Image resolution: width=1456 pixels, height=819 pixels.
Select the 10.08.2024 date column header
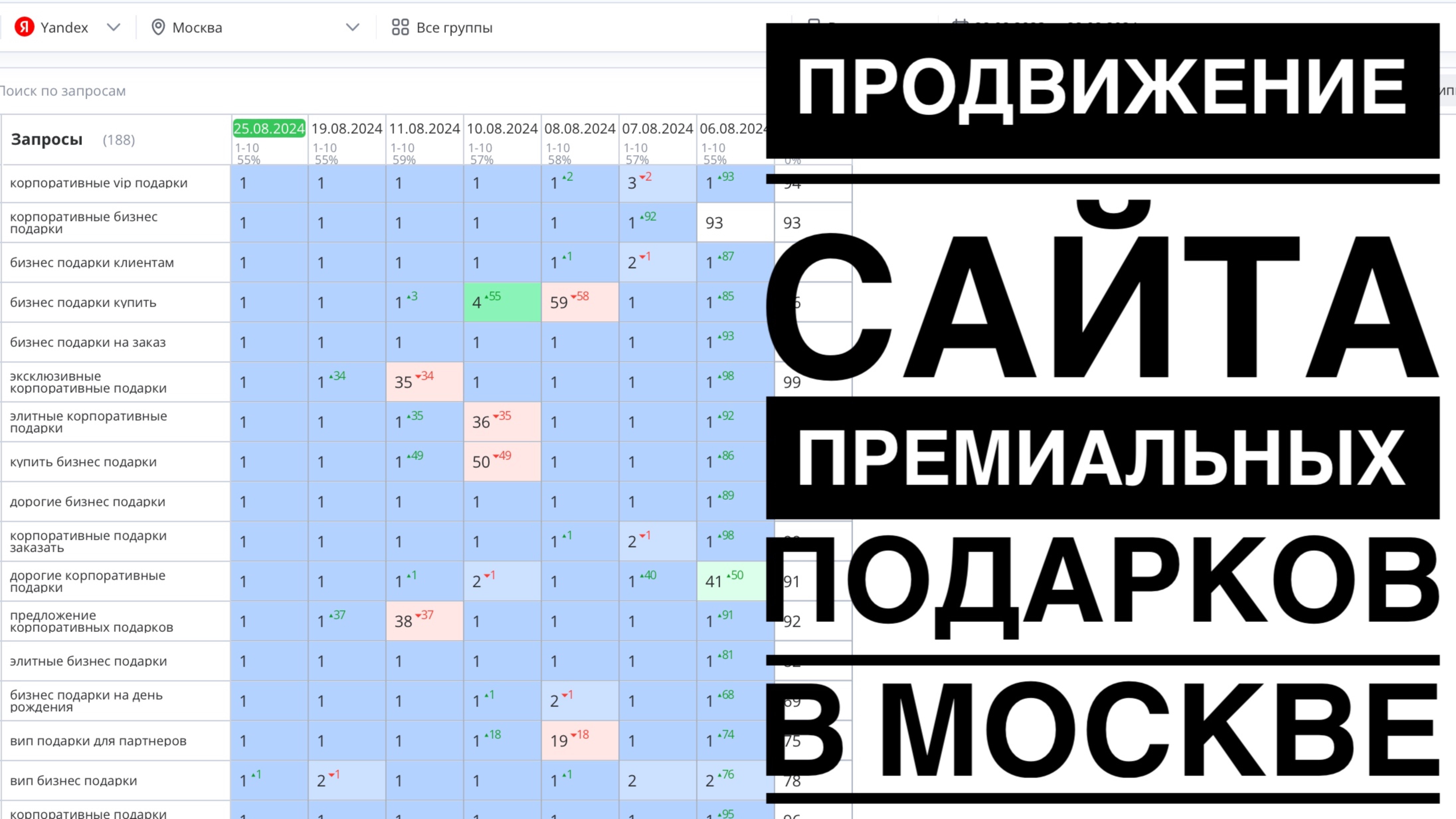(502, 129)
